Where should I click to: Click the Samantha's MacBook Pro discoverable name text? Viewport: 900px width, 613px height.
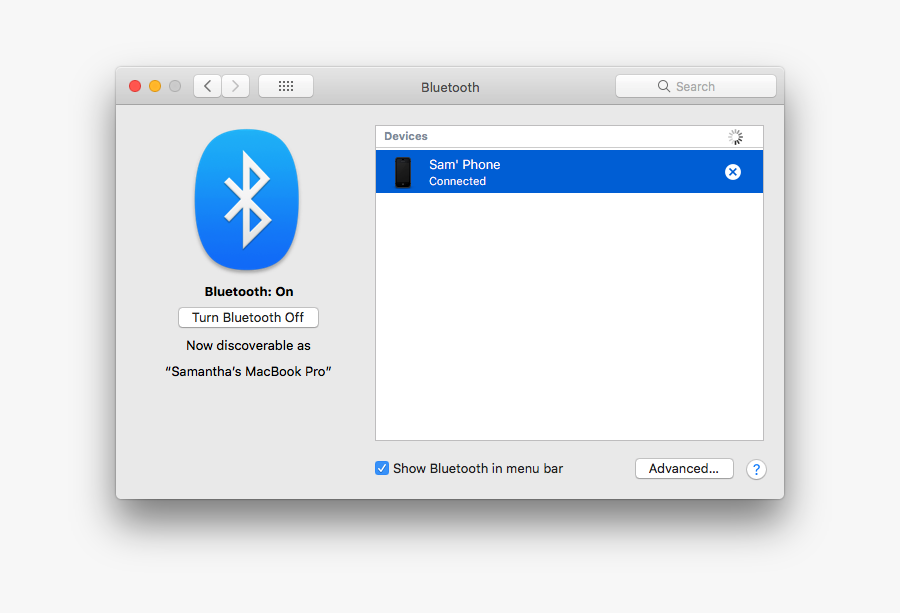248,371
